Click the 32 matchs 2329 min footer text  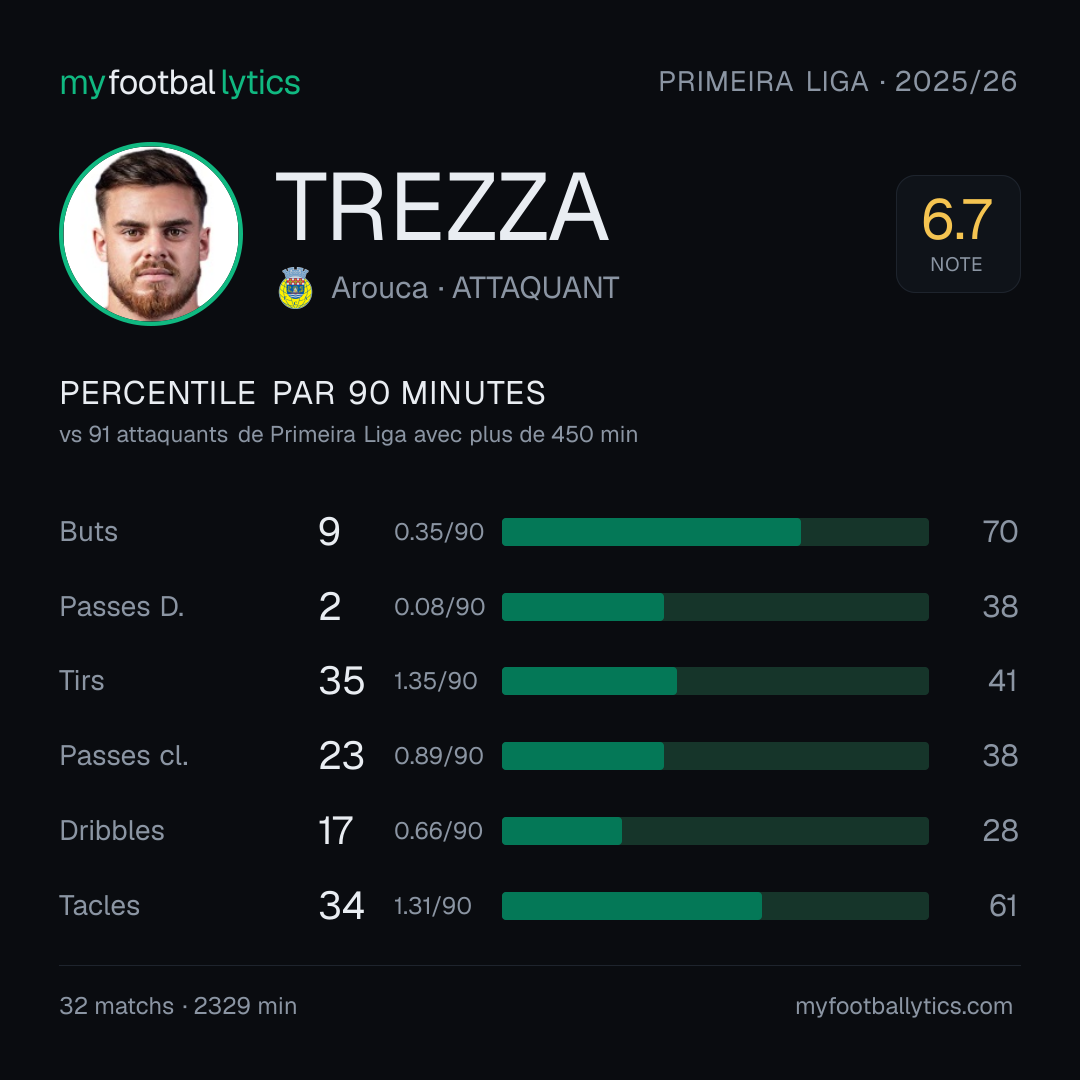[x=178, y=1006]
